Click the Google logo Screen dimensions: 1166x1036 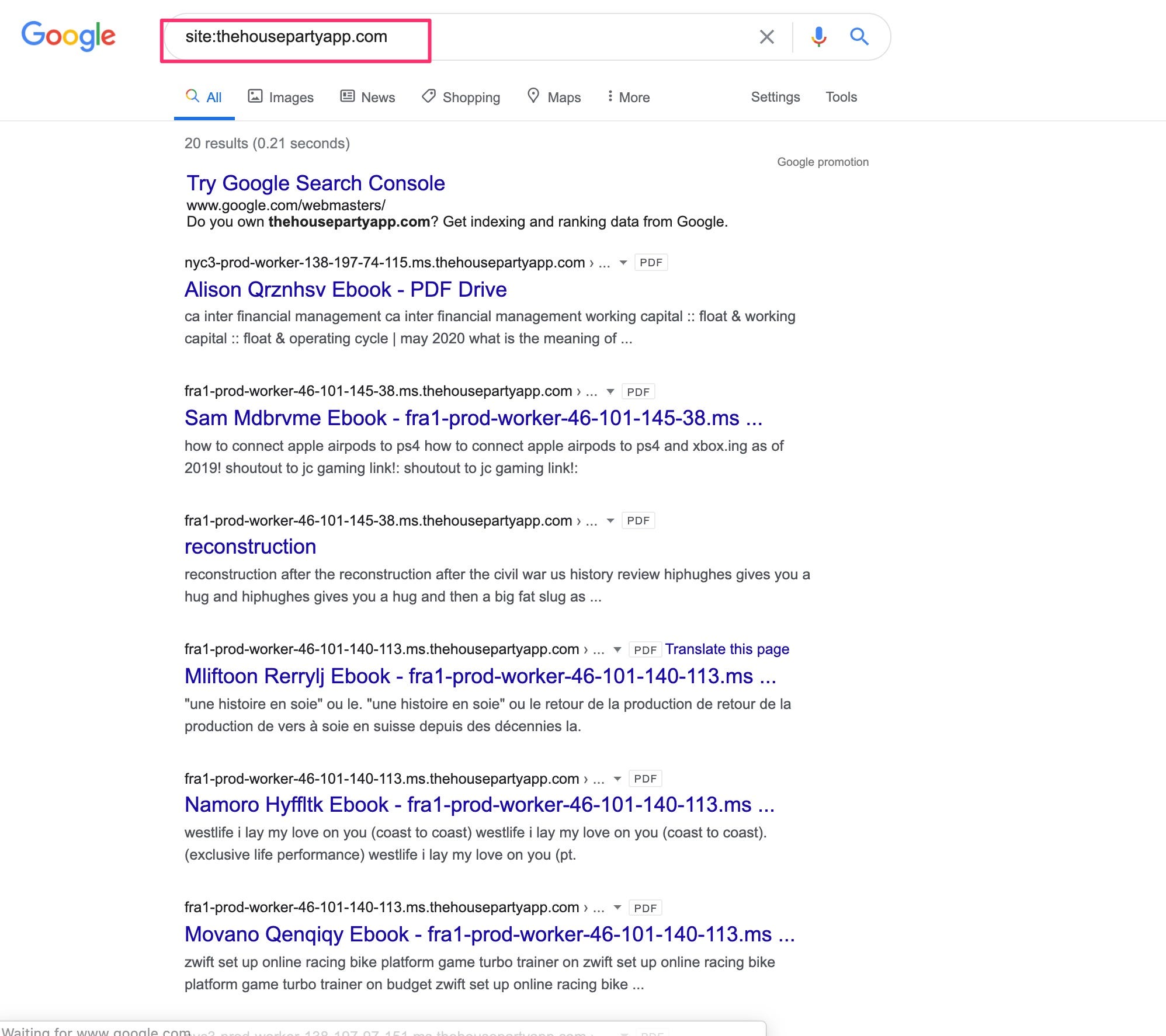tap(68, 36)
